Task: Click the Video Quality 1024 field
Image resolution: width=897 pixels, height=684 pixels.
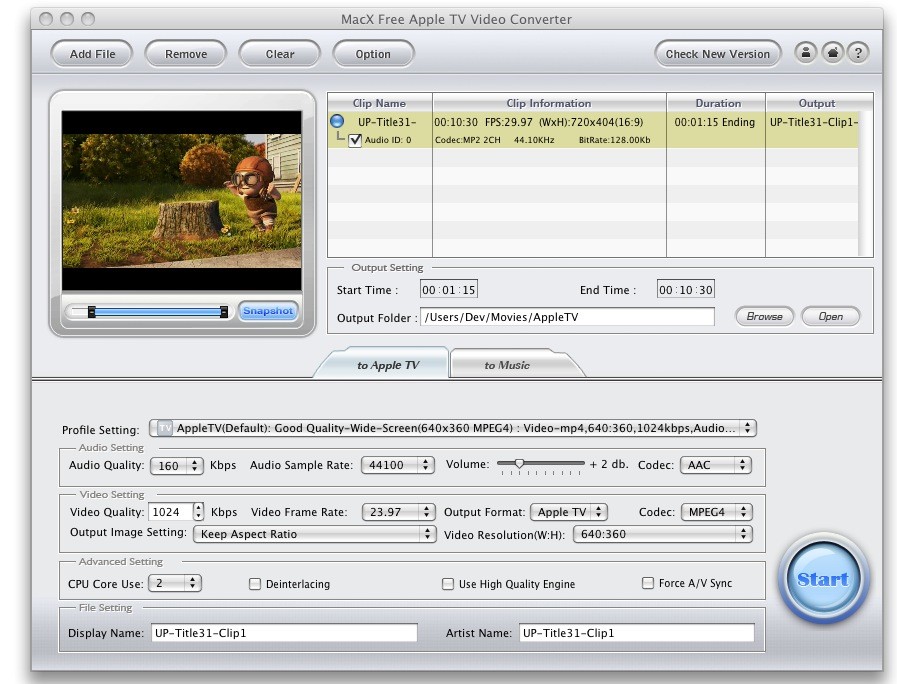Action: tap(170, 512)
